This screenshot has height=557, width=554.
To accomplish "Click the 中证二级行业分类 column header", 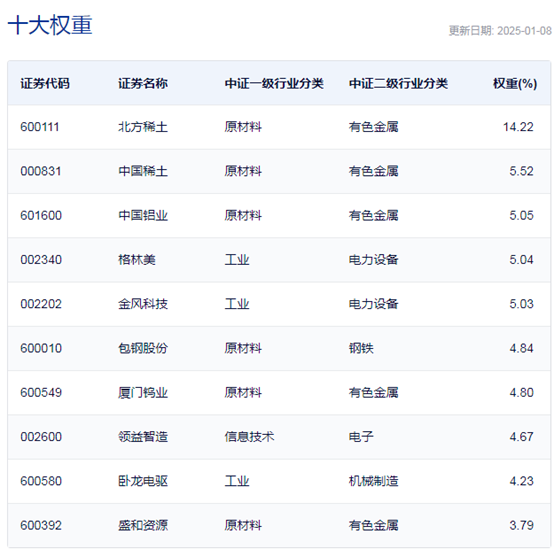I will click(398, 84).
